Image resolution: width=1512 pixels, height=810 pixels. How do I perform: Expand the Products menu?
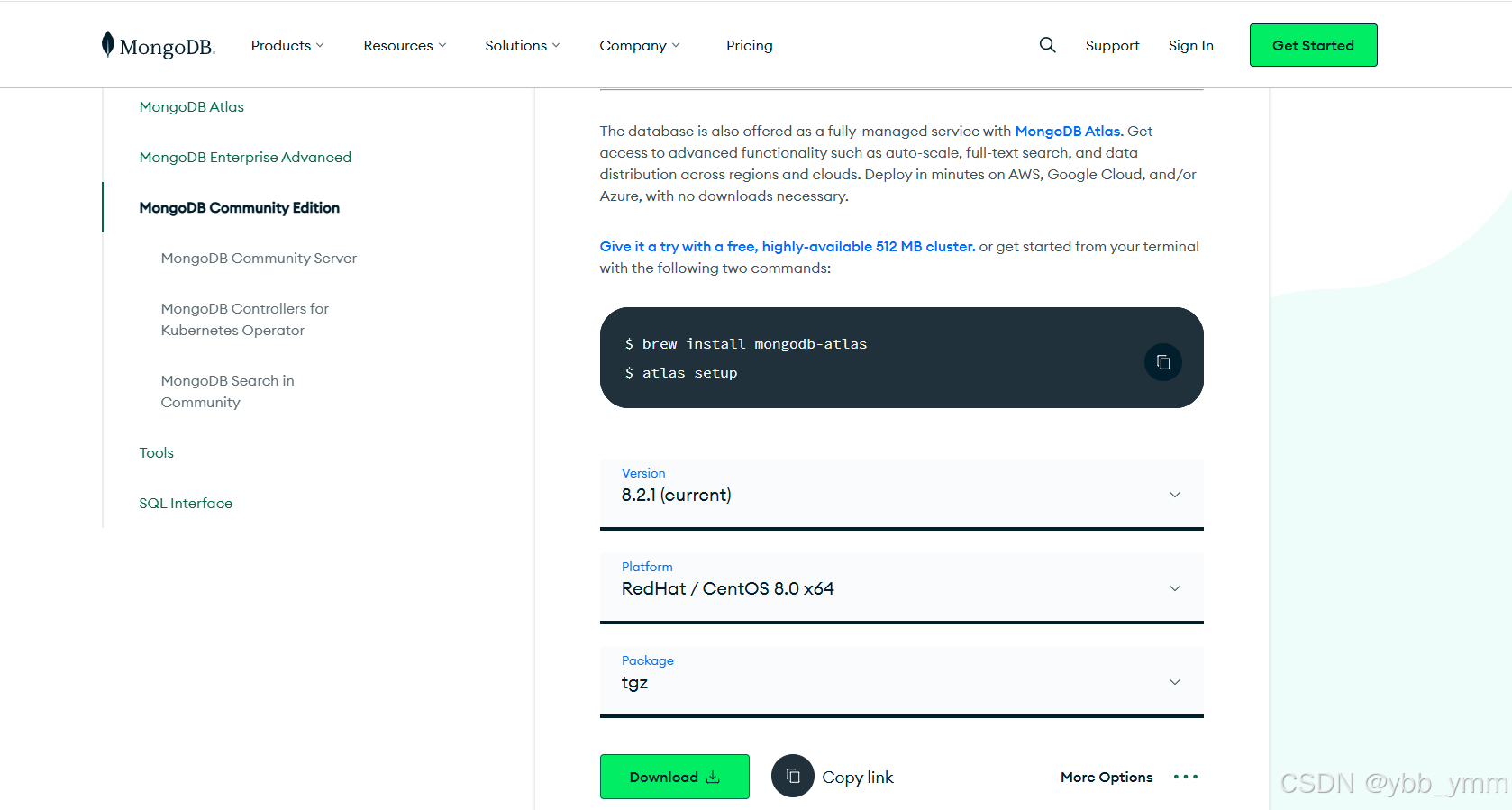287,45
